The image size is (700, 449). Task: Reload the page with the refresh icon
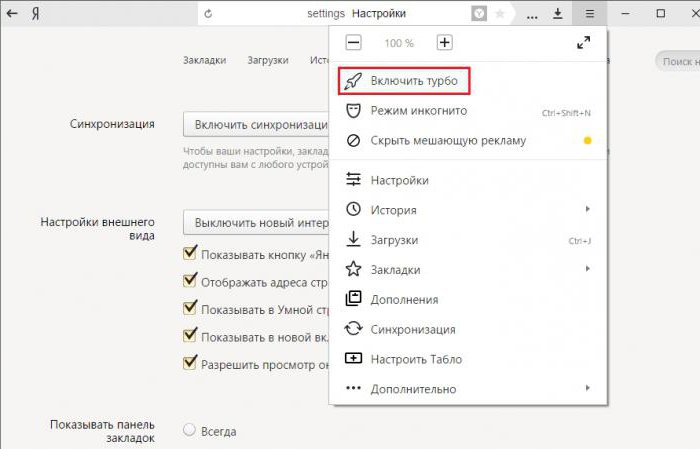coord(208,14)
